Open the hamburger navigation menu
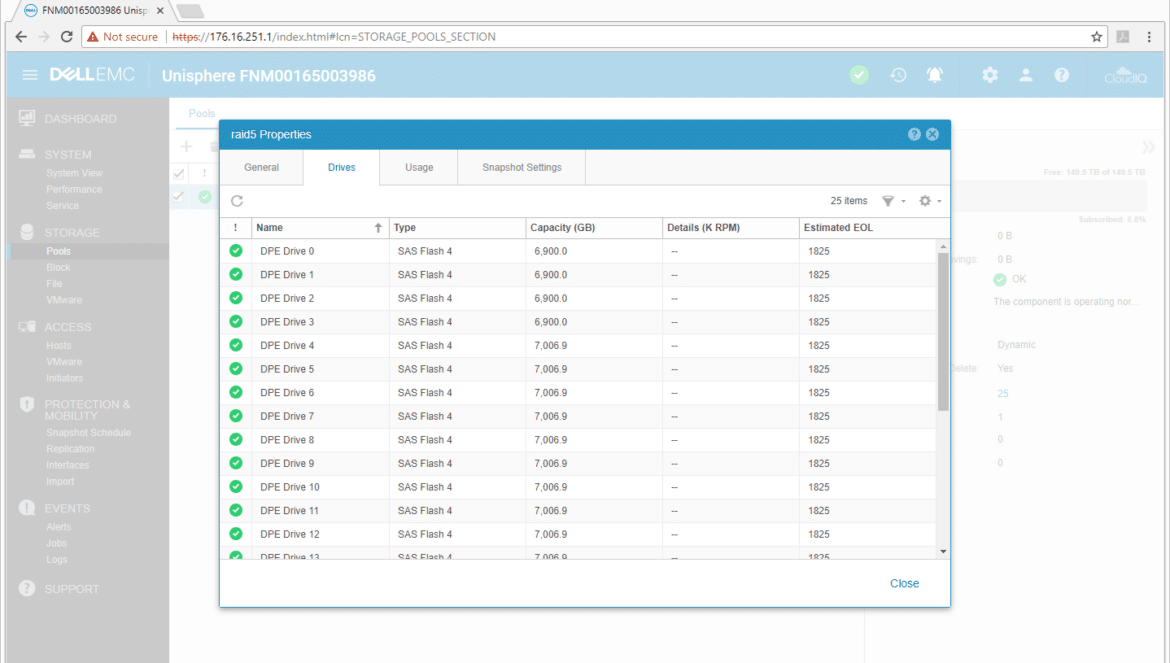 coord(30,75)
